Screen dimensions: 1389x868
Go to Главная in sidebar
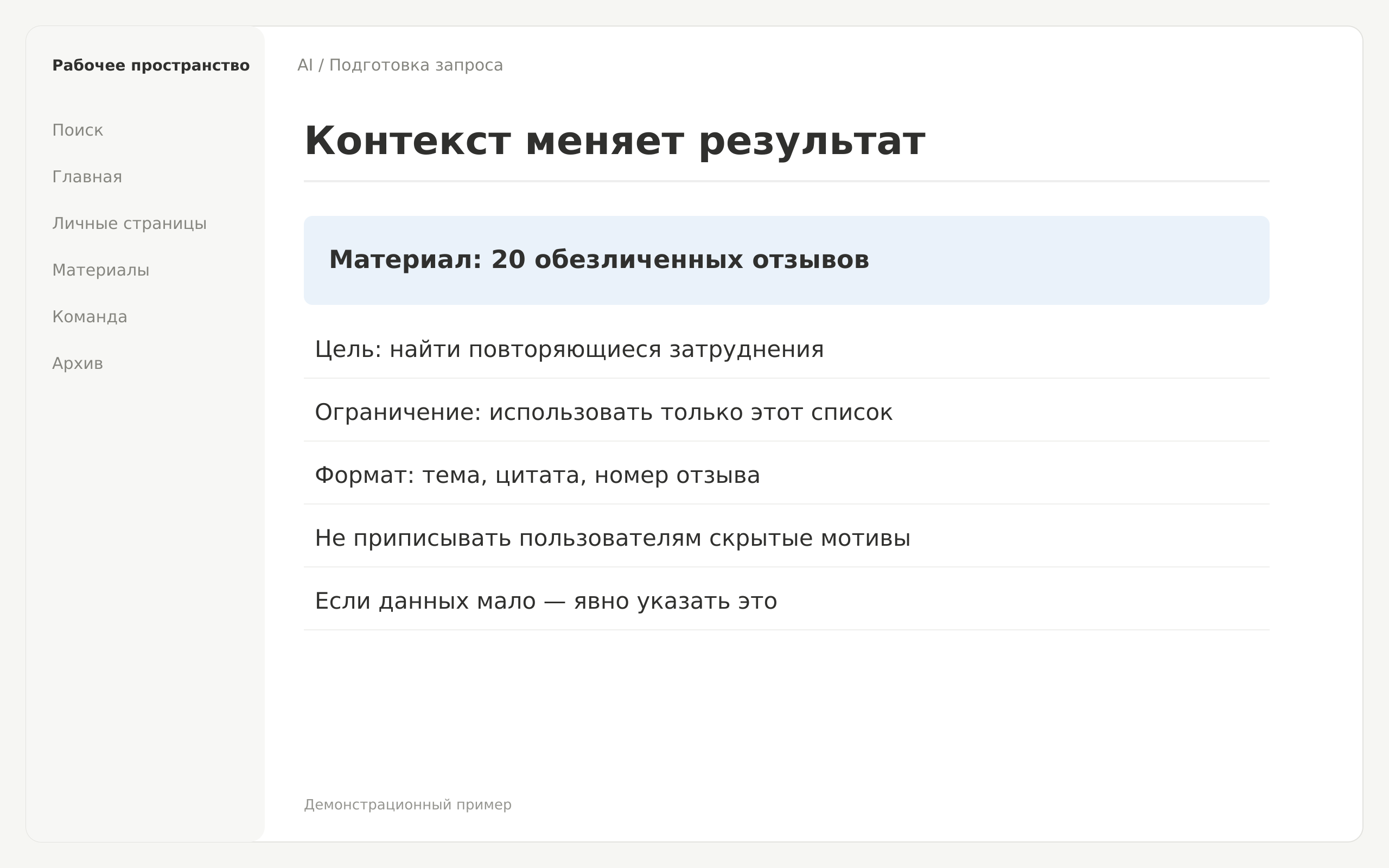[87, 177]
